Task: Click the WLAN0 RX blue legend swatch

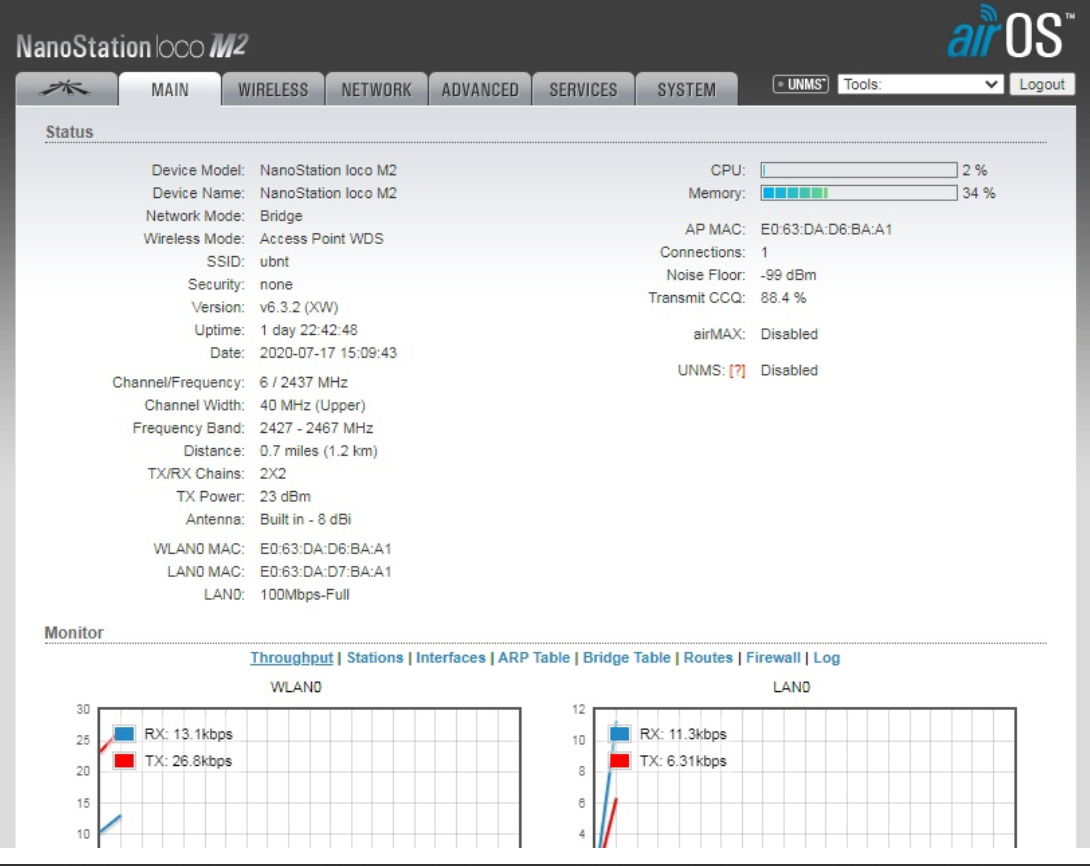Action: pos(124,734)
